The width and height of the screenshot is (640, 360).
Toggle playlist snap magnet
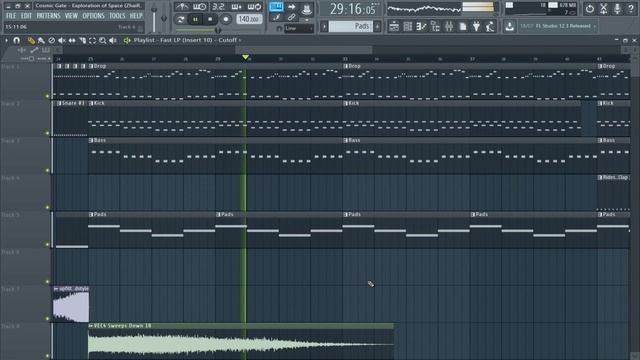[16, 40]
